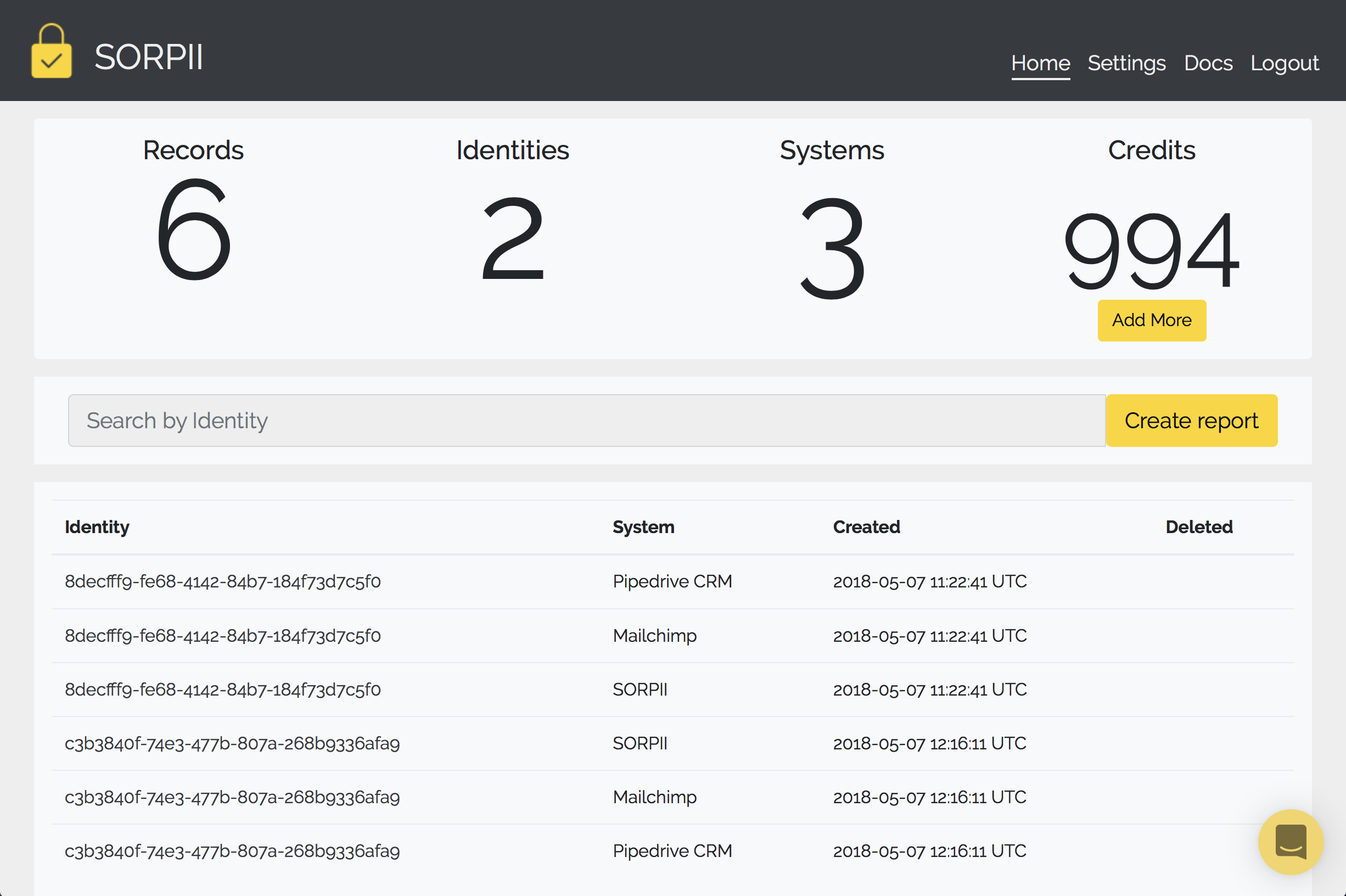Image resolution: width=1346 pixels, height=896 pixels.
Task: Click the Identity column header
Action: (97, 527)
